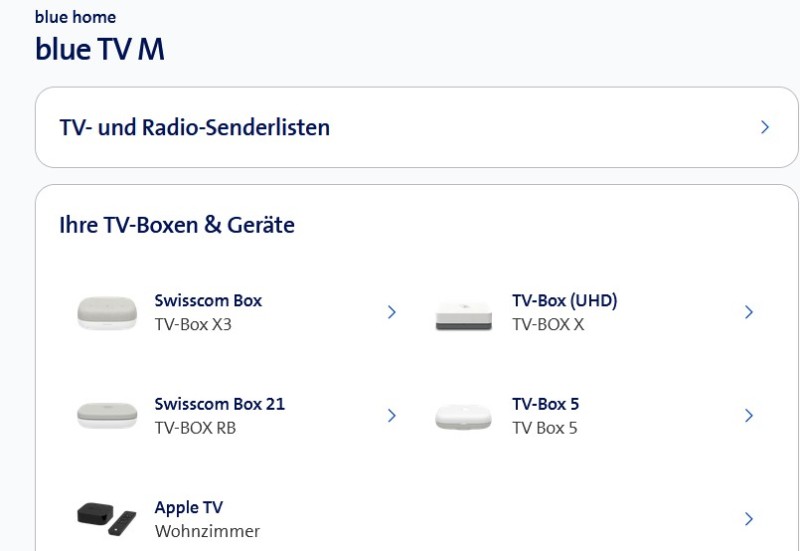This screenshot has height=551, width=800.
Task: Open Swisscom Box 21 chevron arrow
Action: pyautogui.click(x=392, y=415)
